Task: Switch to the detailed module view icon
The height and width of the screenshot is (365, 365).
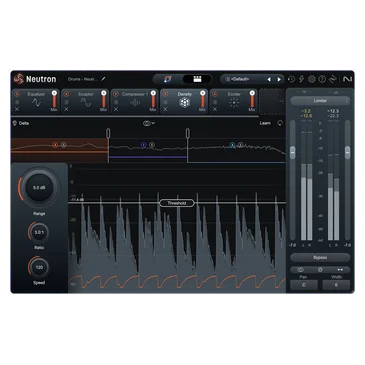Action: click(x=198, y=79)
